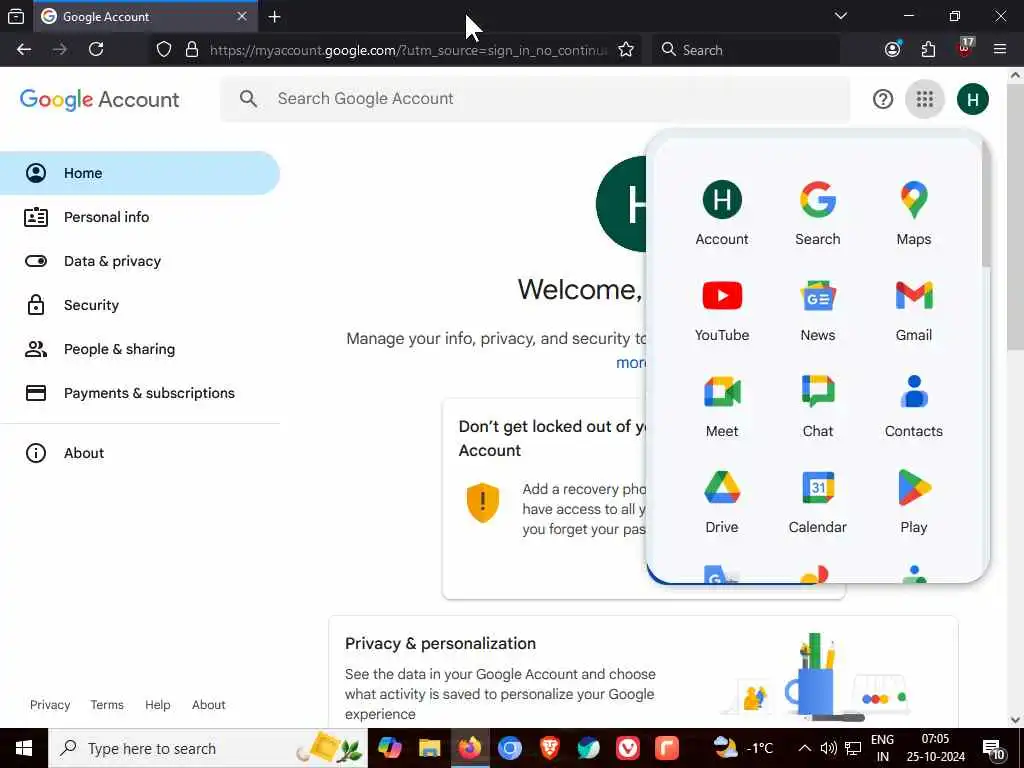Viewport: 1024px width, 768px height.
Task: Open a new browser tab
Action: pyautogui.click(x=274, y=17)
